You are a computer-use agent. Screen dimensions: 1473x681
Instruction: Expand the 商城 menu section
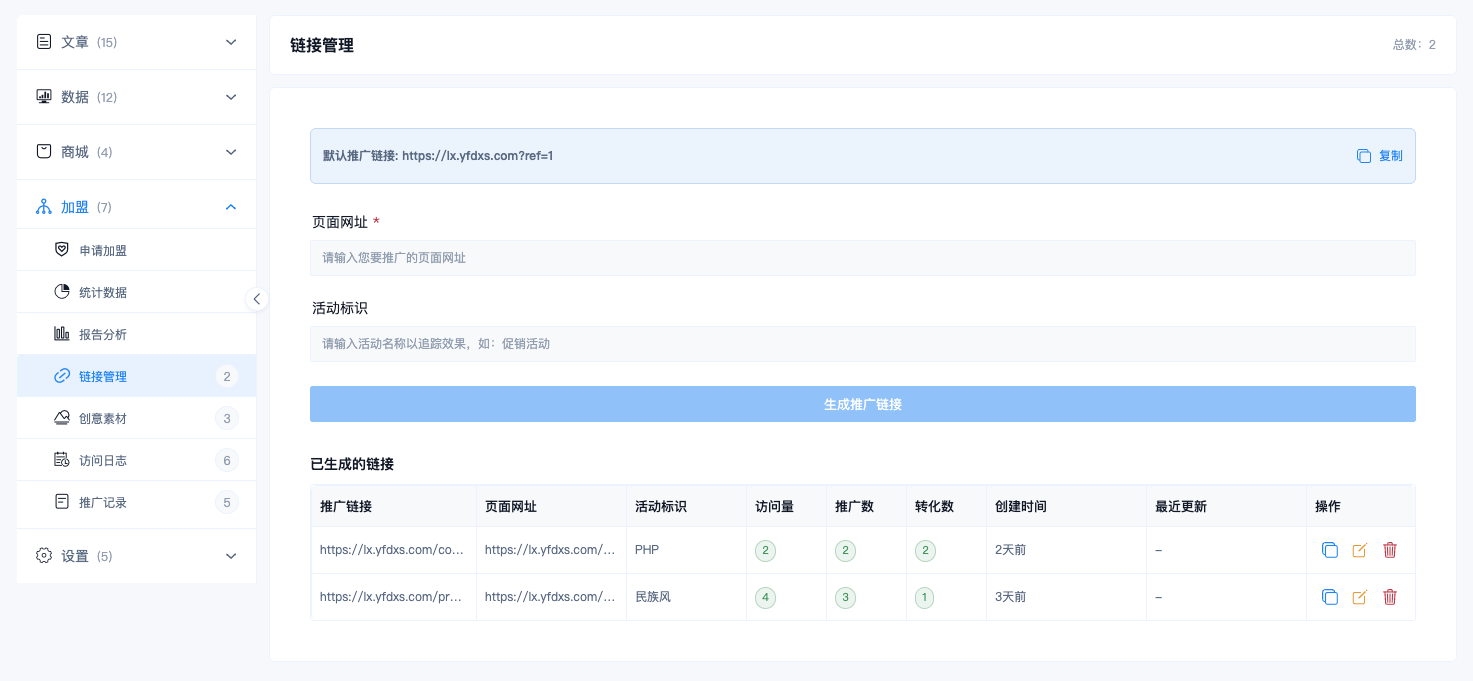click(x=136, y=152)
